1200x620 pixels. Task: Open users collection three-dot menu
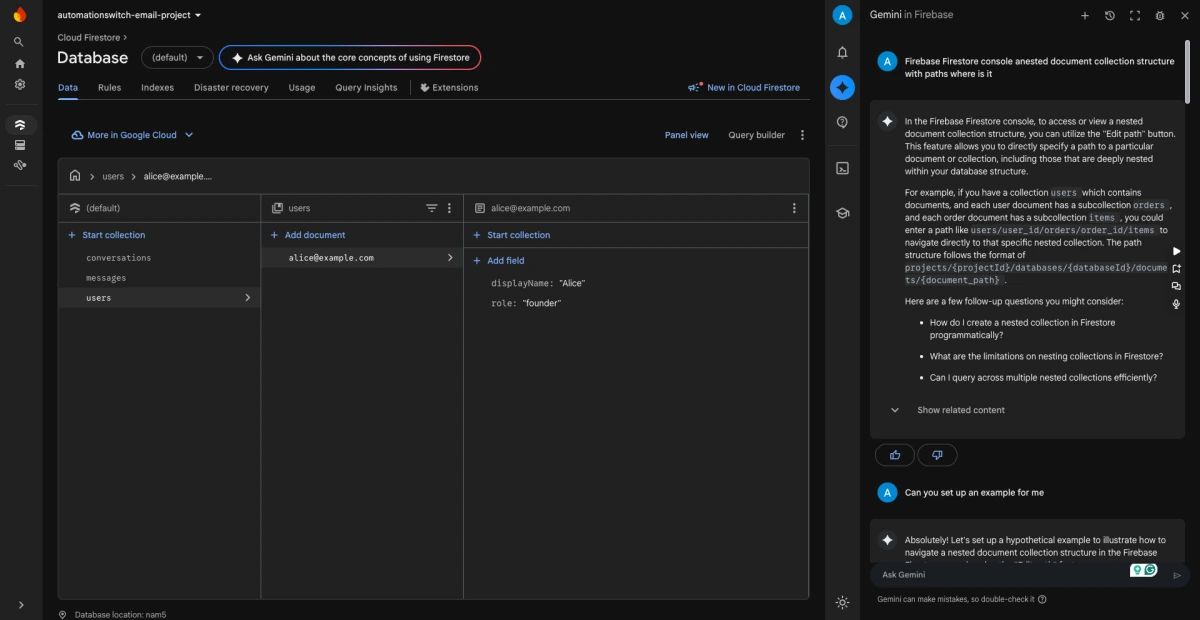[449, 208]
